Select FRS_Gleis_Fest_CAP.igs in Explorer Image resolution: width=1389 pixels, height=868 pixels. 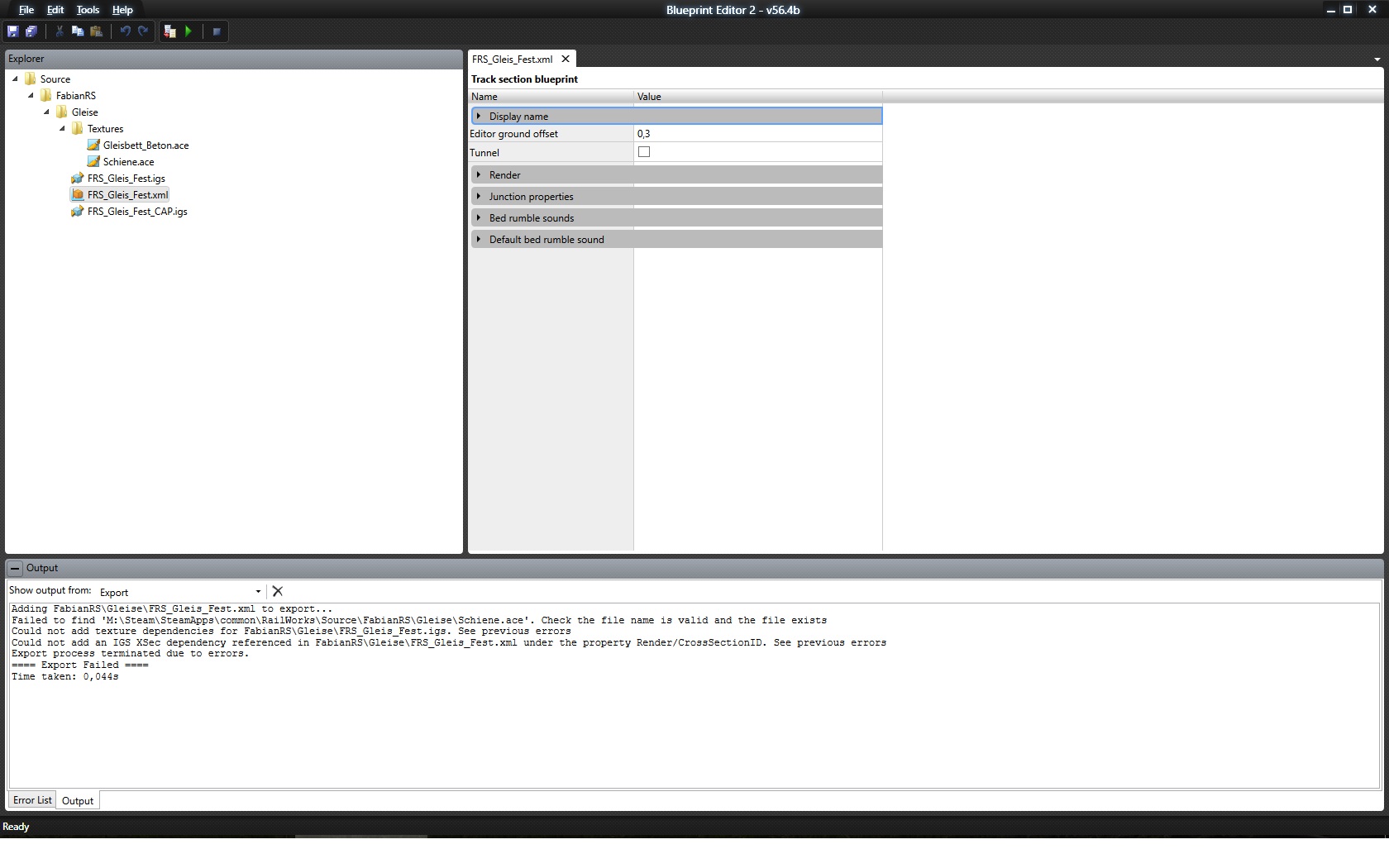pyautogui.click(x=137, y=212)
